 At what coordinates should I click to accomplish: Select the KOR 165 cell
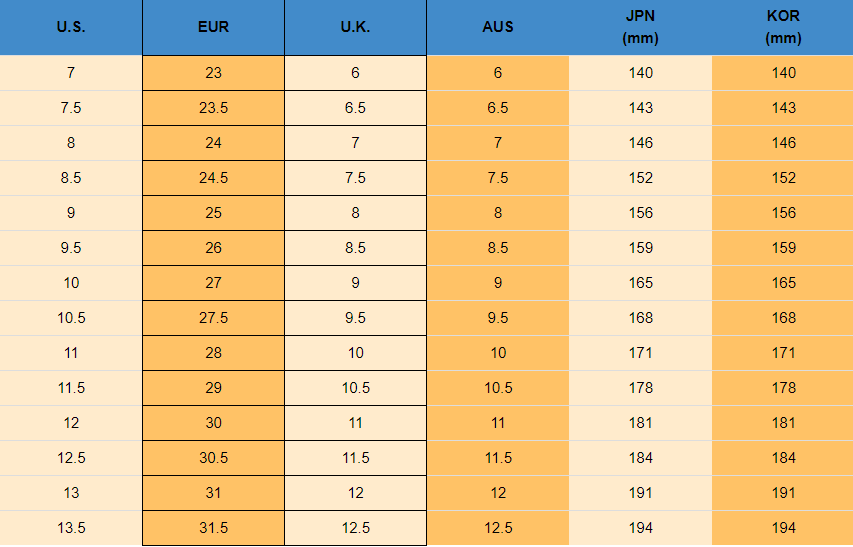(x=782, y=283)
